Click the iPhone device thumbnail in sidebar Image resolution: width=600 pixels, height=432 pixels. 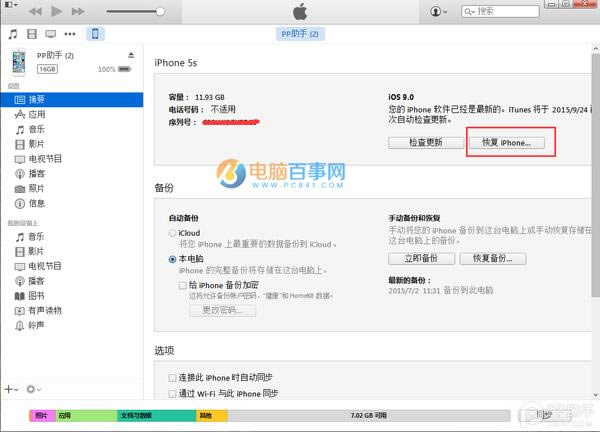pos(19,62)
